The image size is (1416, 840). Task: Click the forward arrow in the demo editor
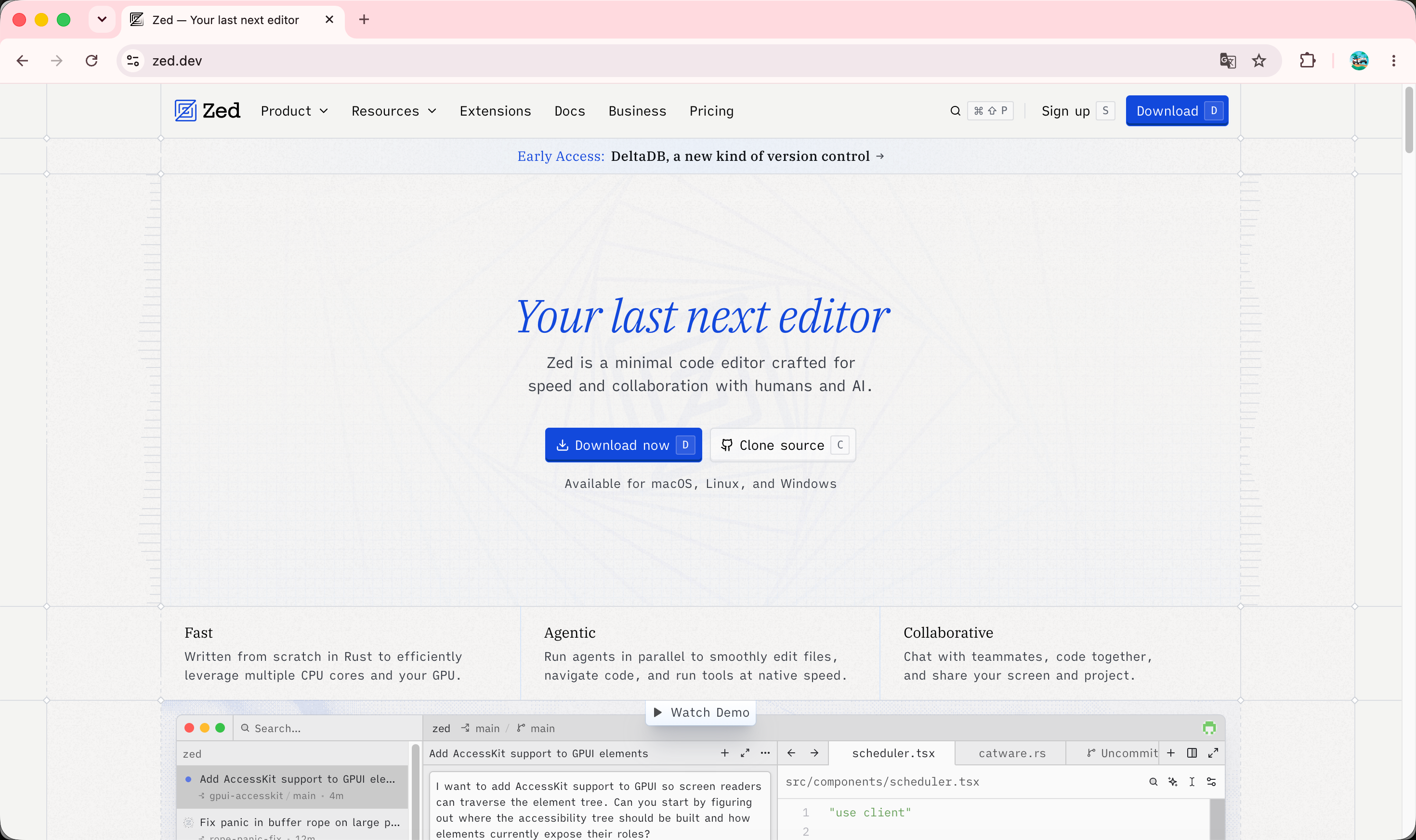pyautogui.click(x=814, y=753)
